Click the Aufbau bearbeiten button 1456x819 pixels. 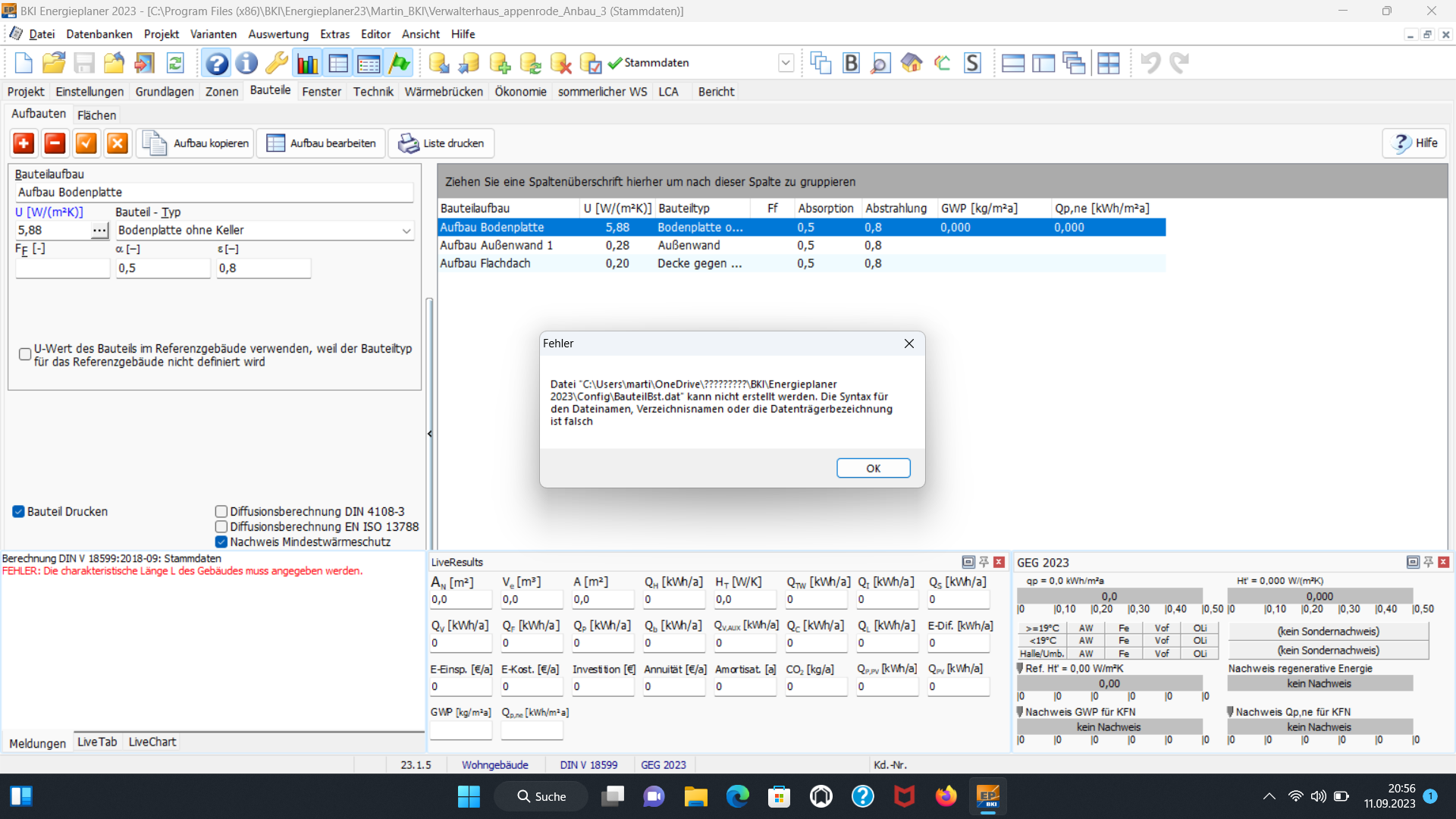coord(322,143)
